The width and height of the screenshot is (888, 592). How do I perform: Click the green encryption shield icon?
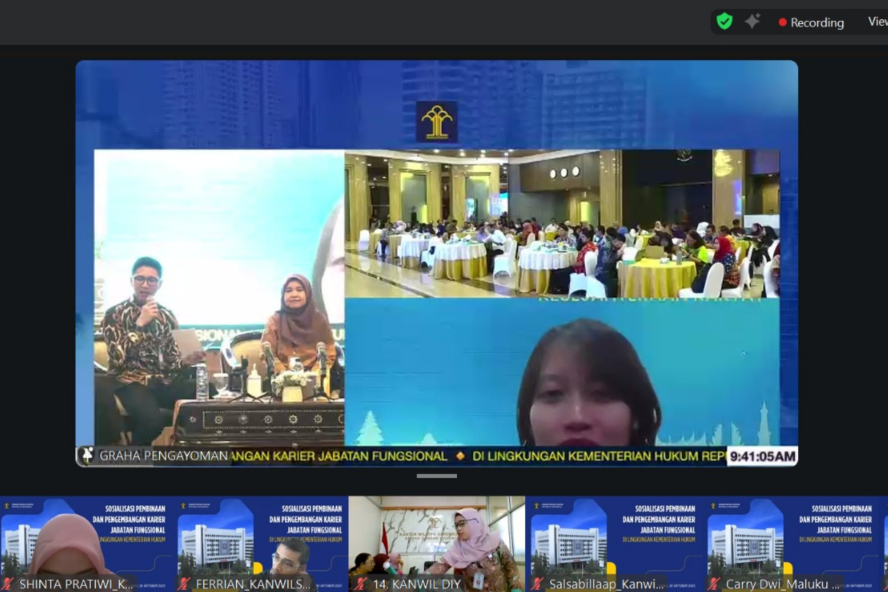click(x=724, y=21)
